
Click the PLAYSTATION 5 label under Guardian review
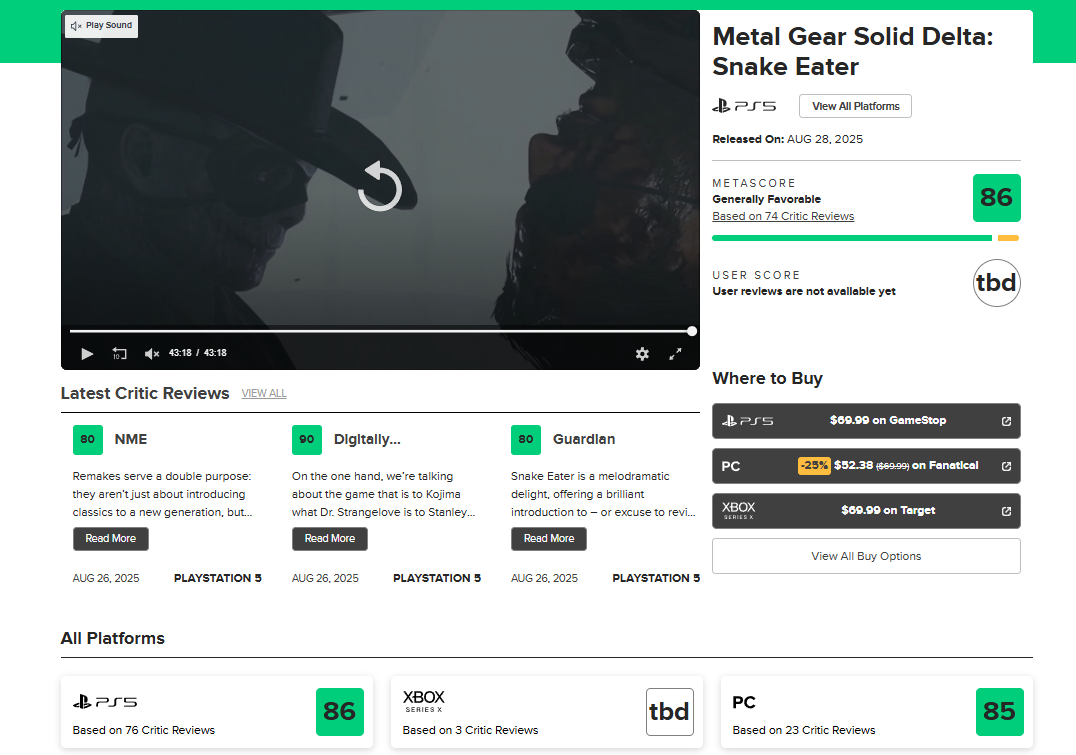tap(656, 578)
